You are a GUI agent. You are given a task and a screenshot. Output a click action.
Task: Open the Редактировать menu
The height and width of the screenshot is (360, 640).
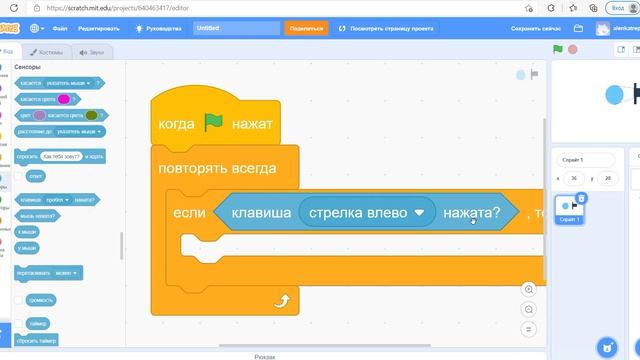pyautogui.click(x=99, y=29)
